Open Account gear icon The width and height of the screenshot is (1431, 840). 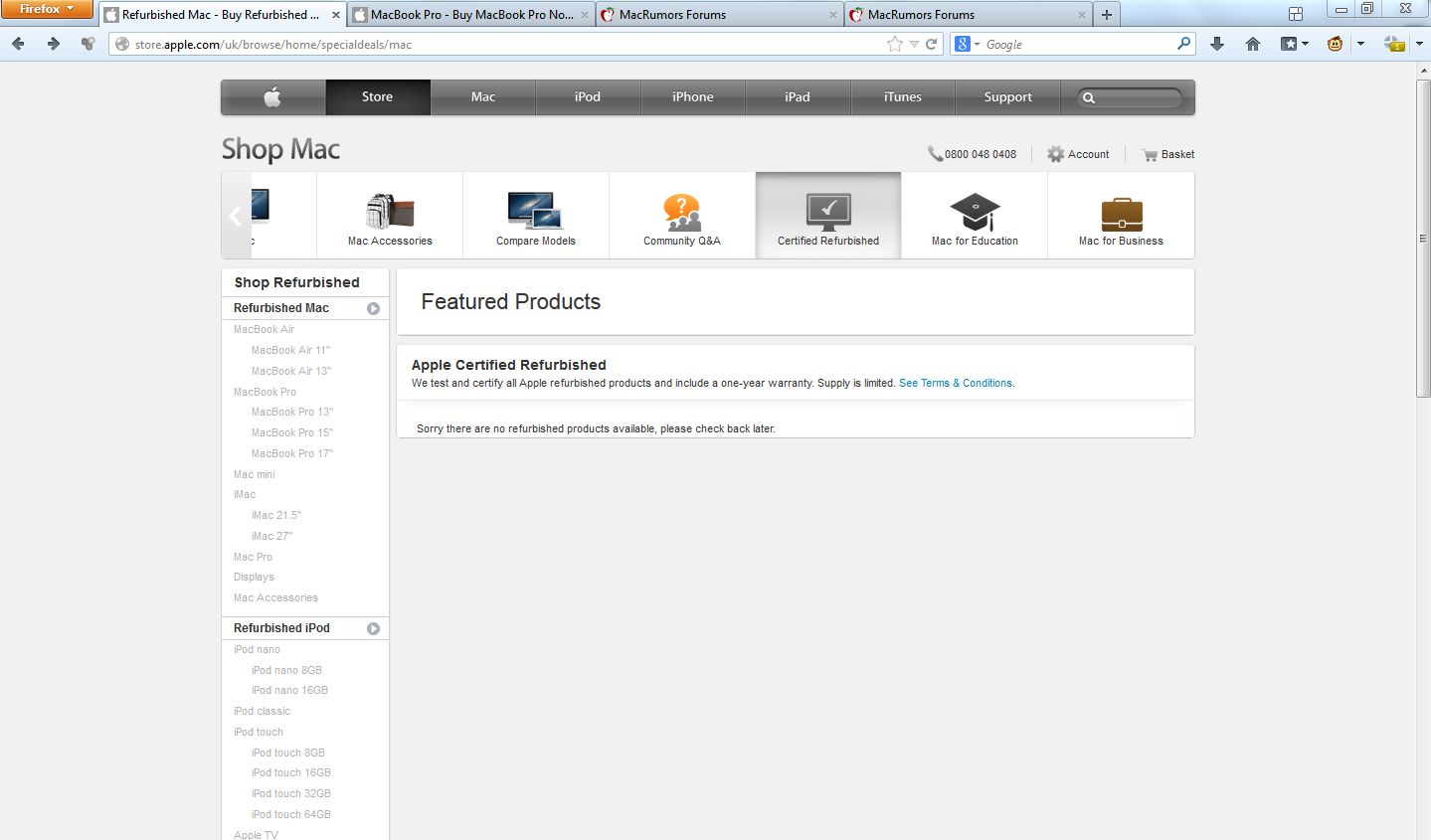(x=1055, y=154)
